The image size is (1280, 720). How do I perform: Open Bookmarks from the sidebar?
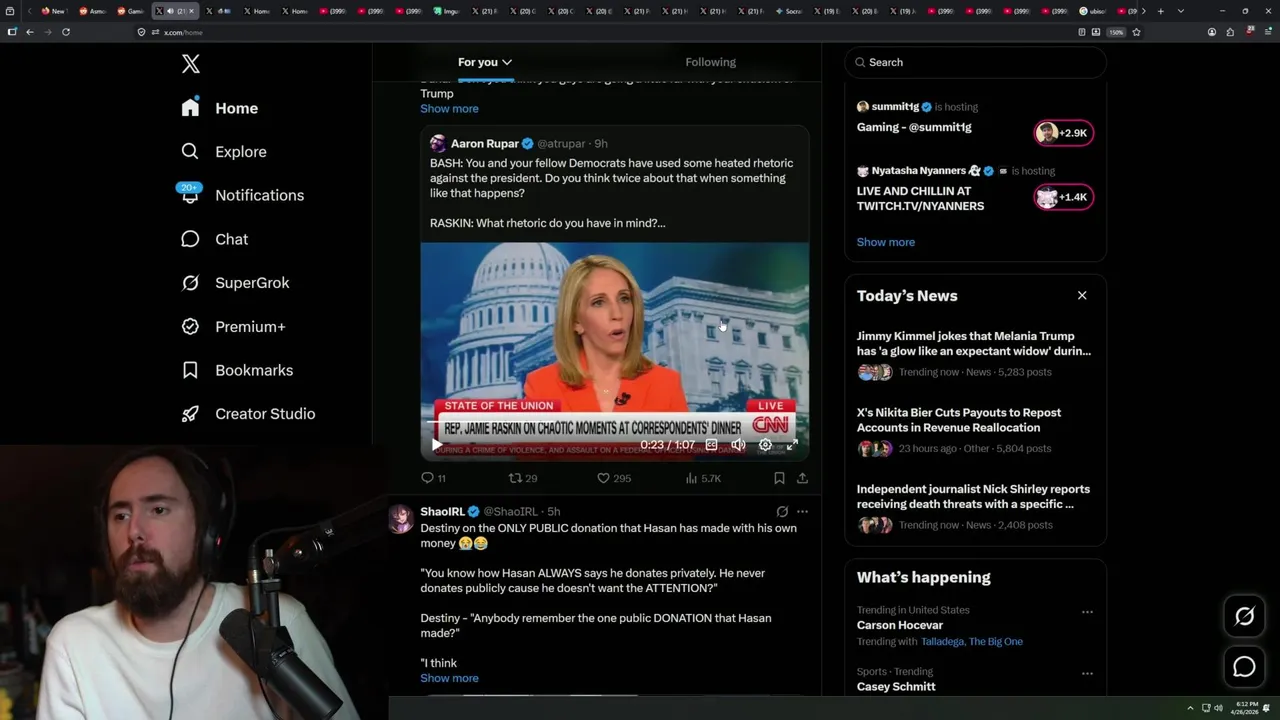point(237,370)
